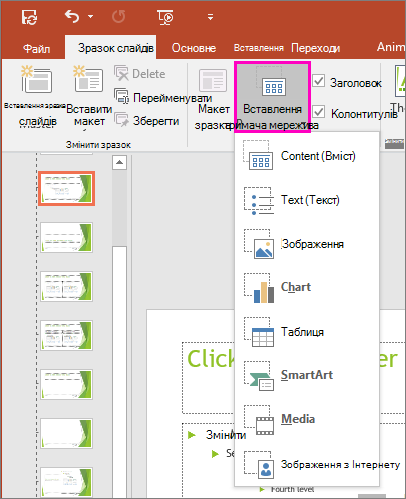The image size is (406, 499).
Task: Select the highlighted first layout thumbnail
Action: tap(67, 188)
